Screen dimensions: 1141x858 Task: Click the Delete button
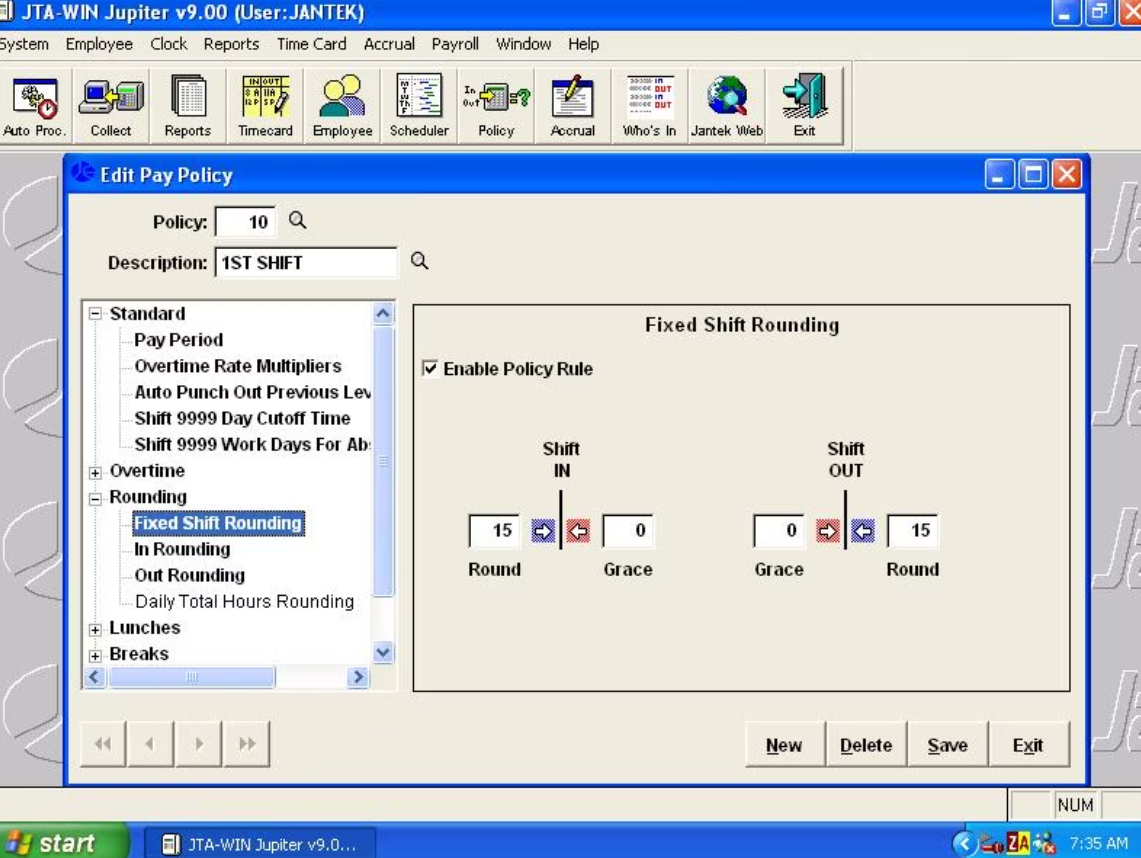(x=866, y=744)
